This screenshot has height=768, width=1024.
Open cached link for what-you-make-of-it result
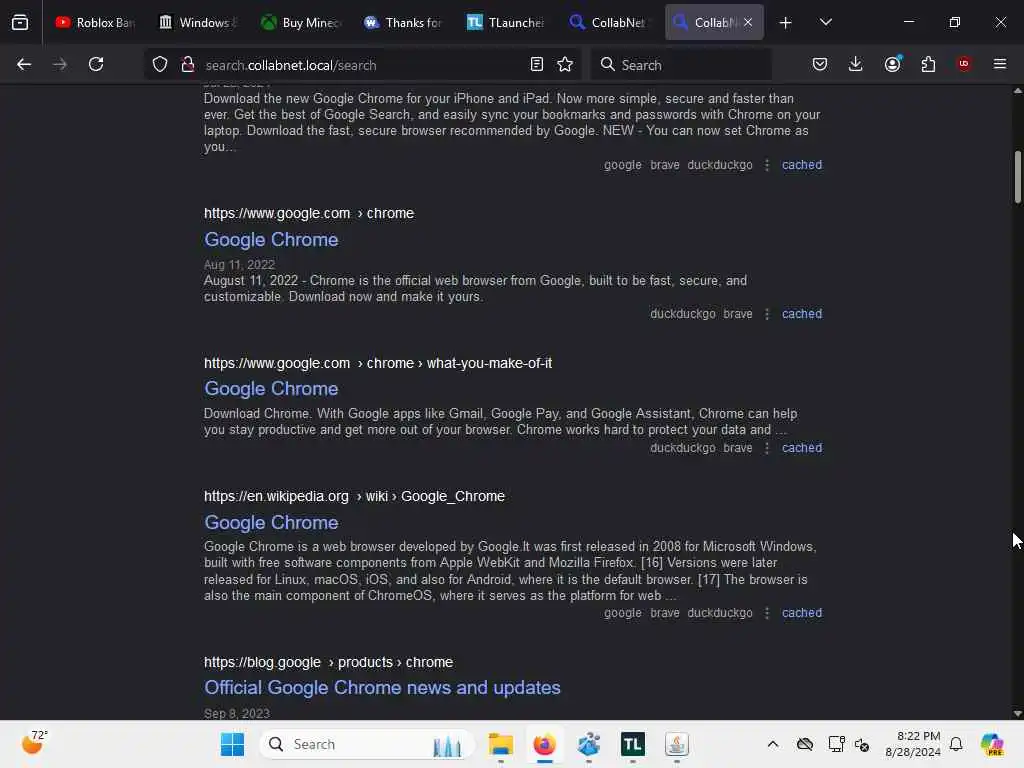point(801,448)
